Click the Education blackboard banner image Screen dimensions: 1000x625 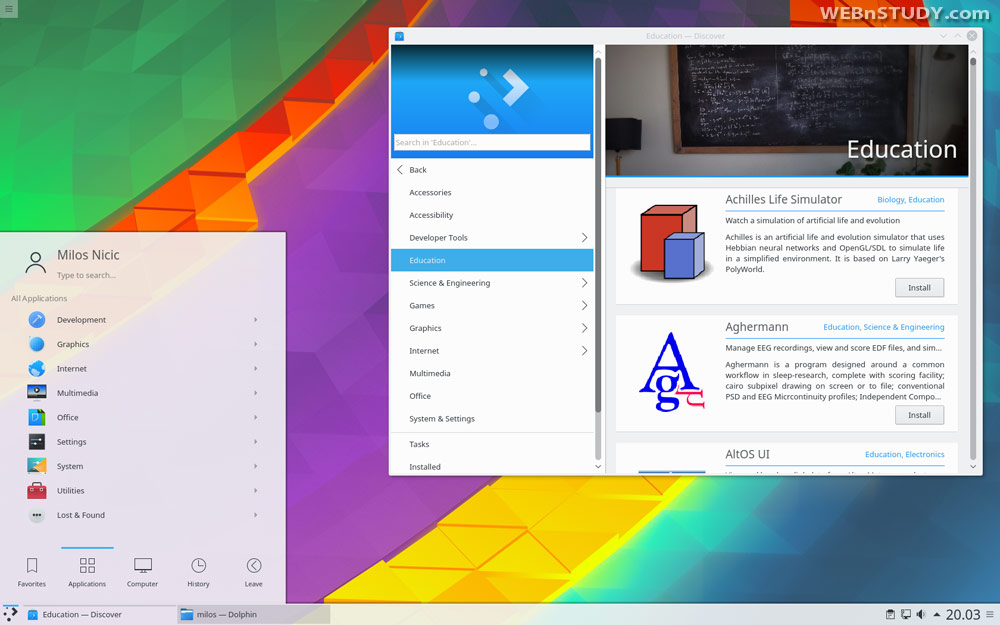tap(786, 110)
